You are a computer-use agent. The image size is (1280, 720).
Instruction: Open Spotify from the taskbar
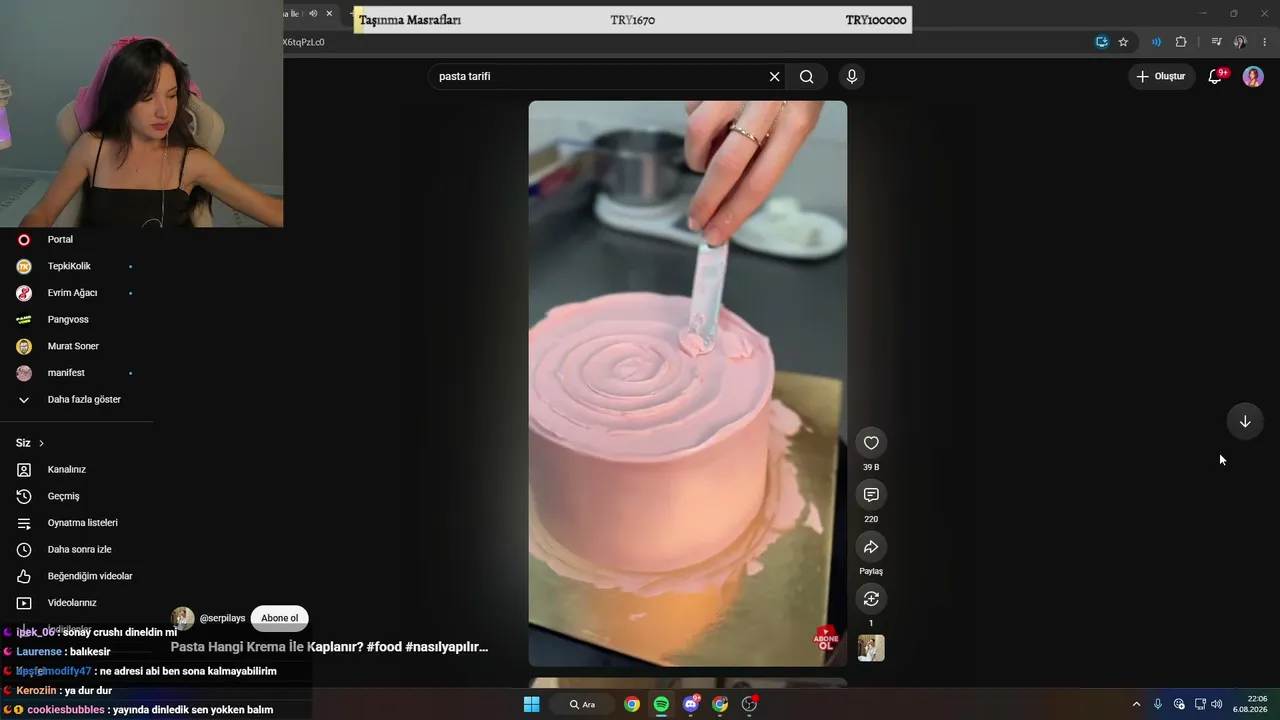coord(661,705)
